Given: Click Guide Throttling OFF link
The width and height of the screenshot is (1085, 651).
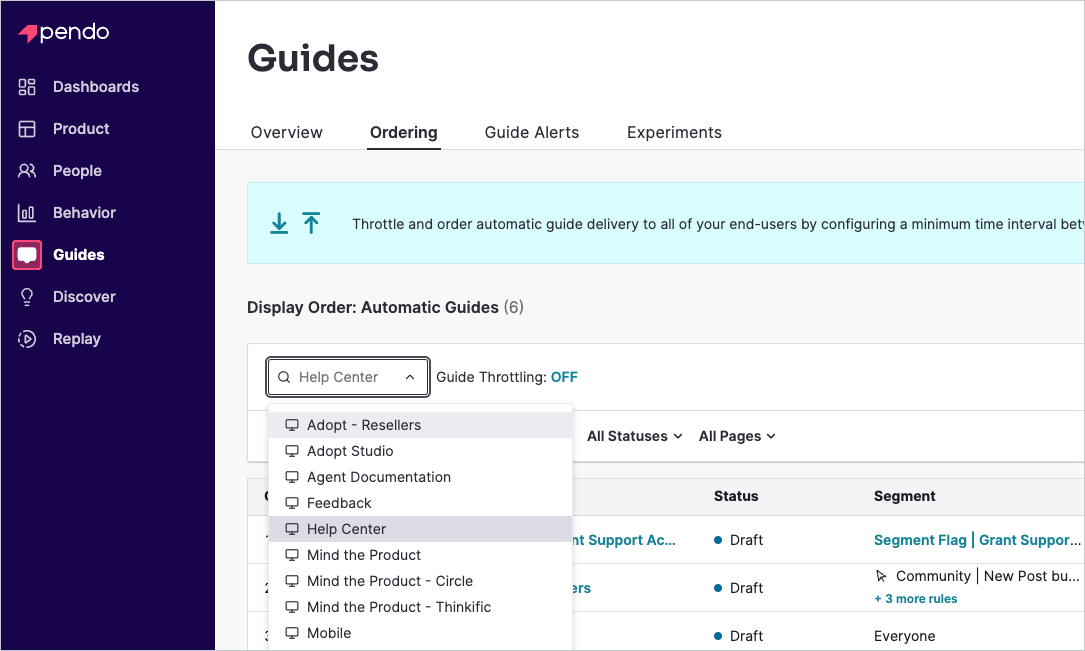Looking at the screenshot, I should [564, 377].
